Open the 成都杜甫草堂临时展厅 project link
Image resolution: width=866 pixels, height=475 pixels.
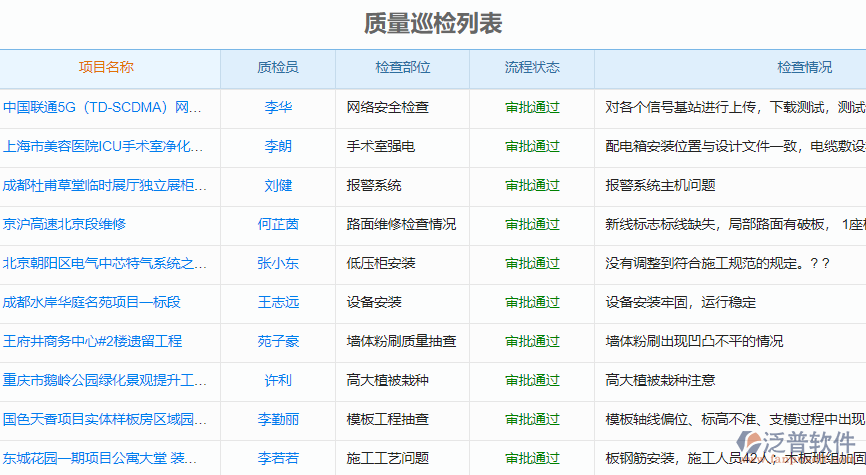click(x=104, y=185)
